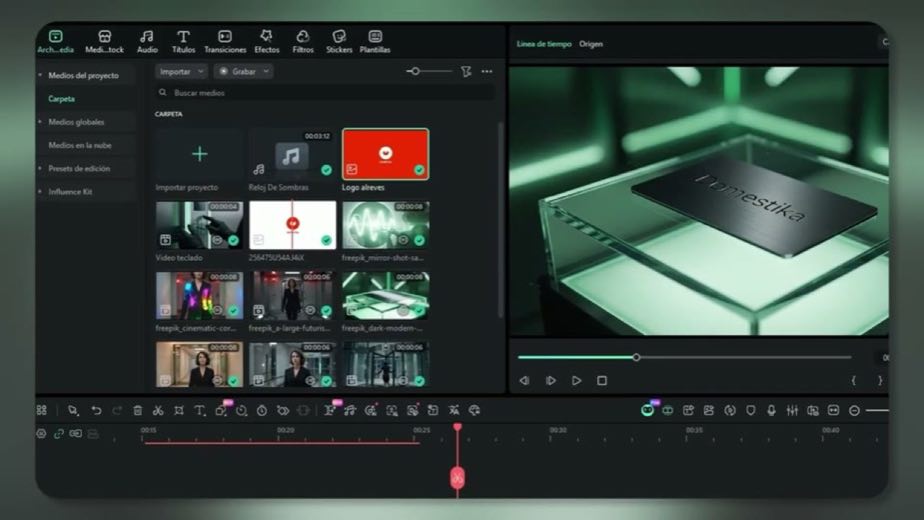Select the Línea de tiempo preview tab
Screen dimensions: 924x520
(x=544, y=44)
